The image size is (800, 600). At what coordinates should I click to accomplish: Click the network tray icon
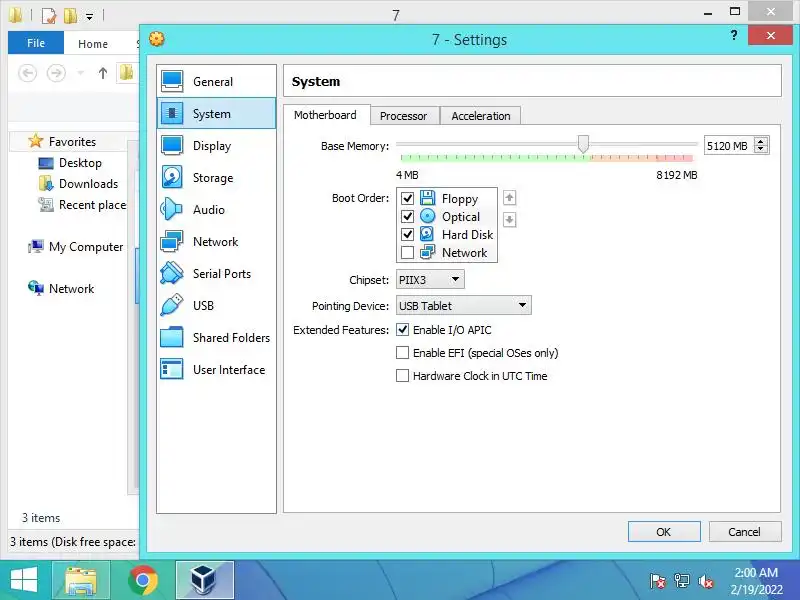(x=682, y=581)
